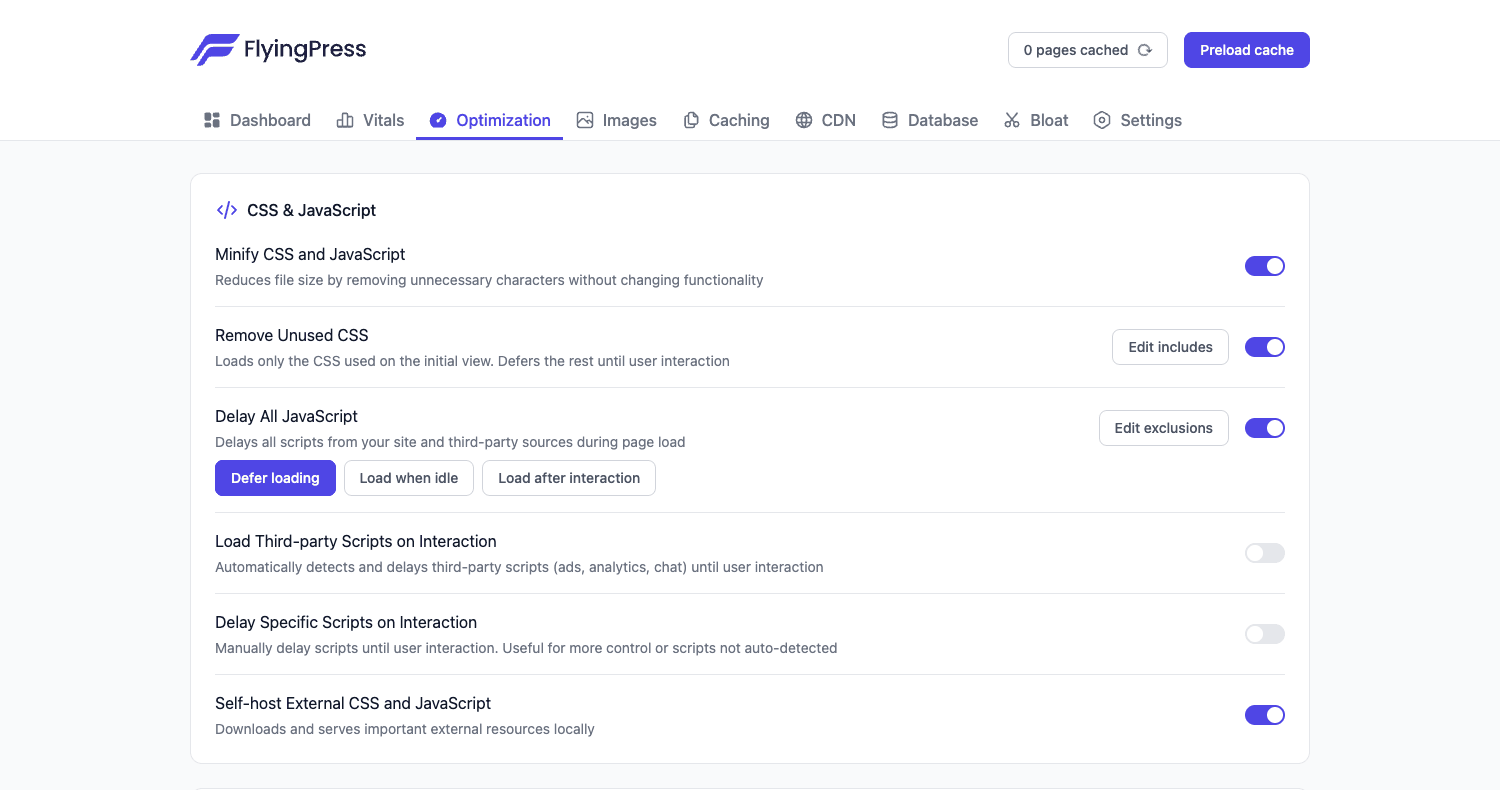Open the Caching tab

tap(726, 120)
